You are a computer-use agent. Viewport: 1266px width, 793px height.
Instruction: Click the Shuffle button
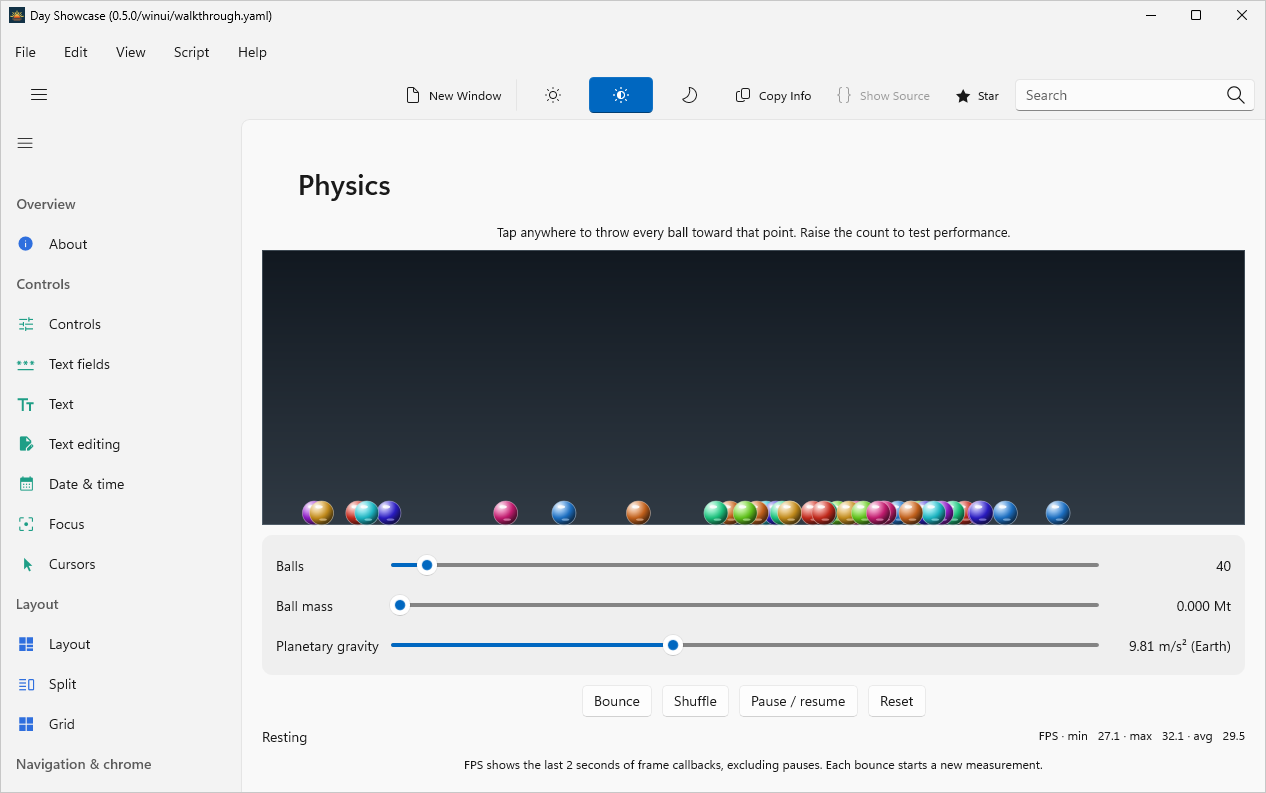[x=695, y=701]
